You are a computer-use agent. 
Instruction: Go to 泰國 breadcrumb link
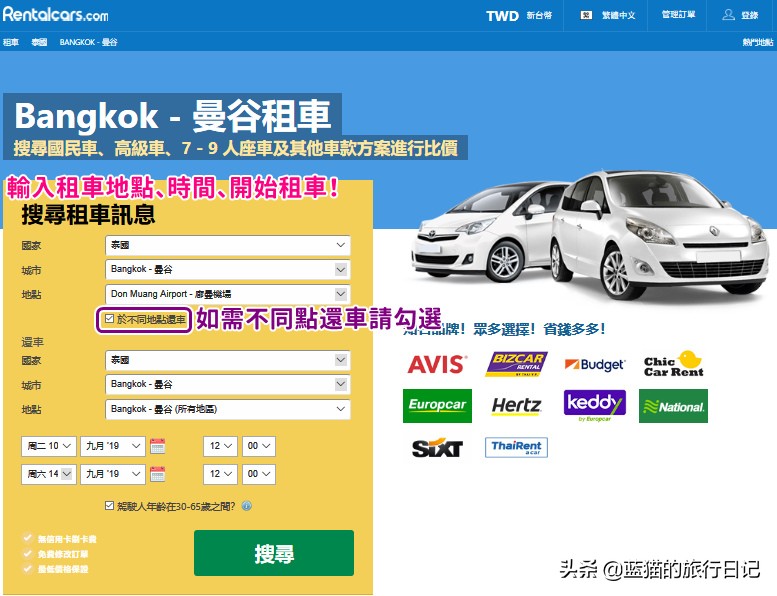[39, 42]
